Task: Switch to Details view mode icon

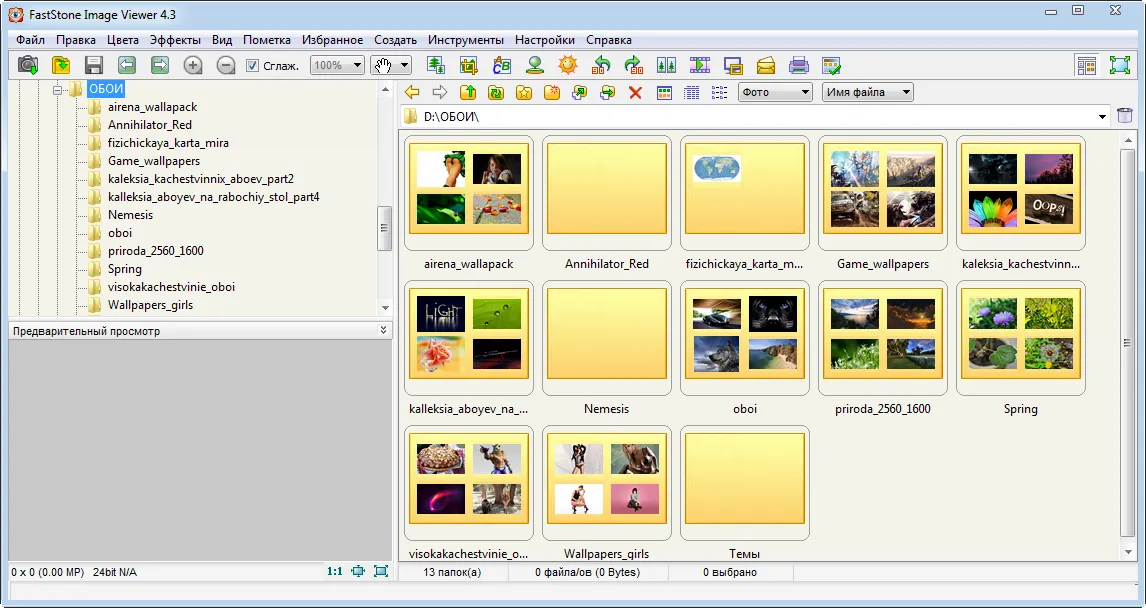Action: [x=691, y=92]
